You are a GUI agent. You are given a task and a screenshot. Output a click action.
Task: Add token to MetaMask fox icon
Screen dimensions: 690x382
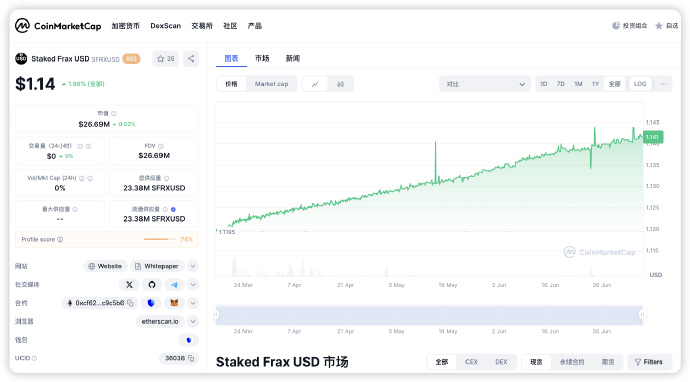pos(174,303)
